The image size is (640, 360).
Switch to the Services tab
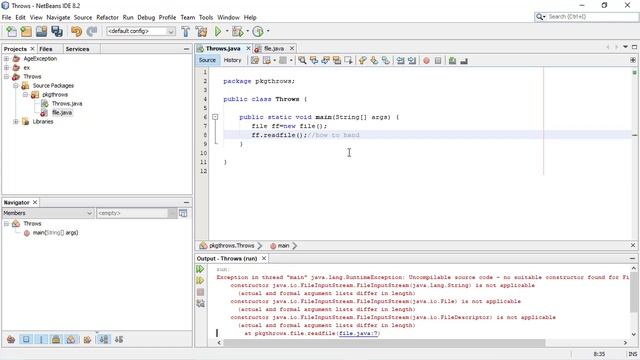point(77,49)
